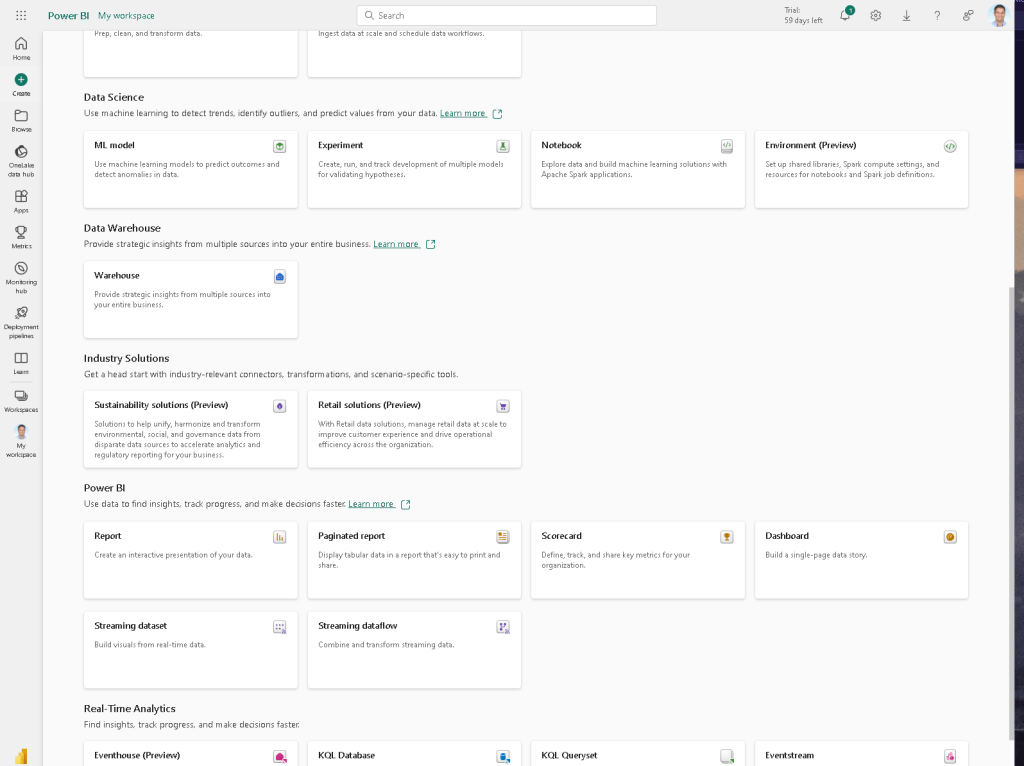Create a Streaming dataflow

pyautogui.click(x=414, y=650)
